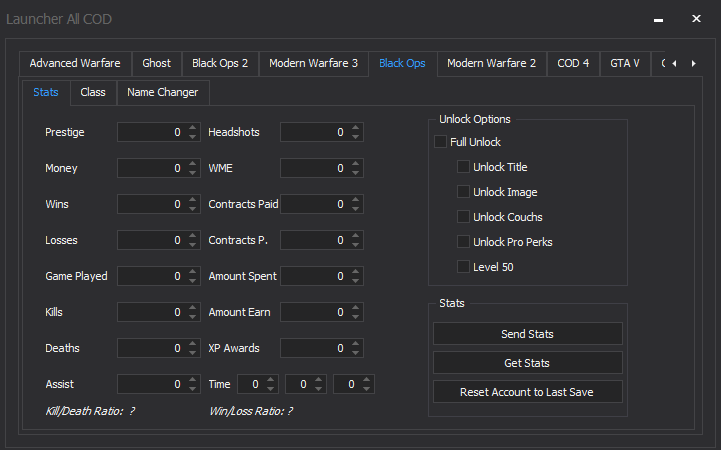The height and width of the screenshot is (450, 721).
Task: Increment the Deaths spinner
Action: pos(193,343)
